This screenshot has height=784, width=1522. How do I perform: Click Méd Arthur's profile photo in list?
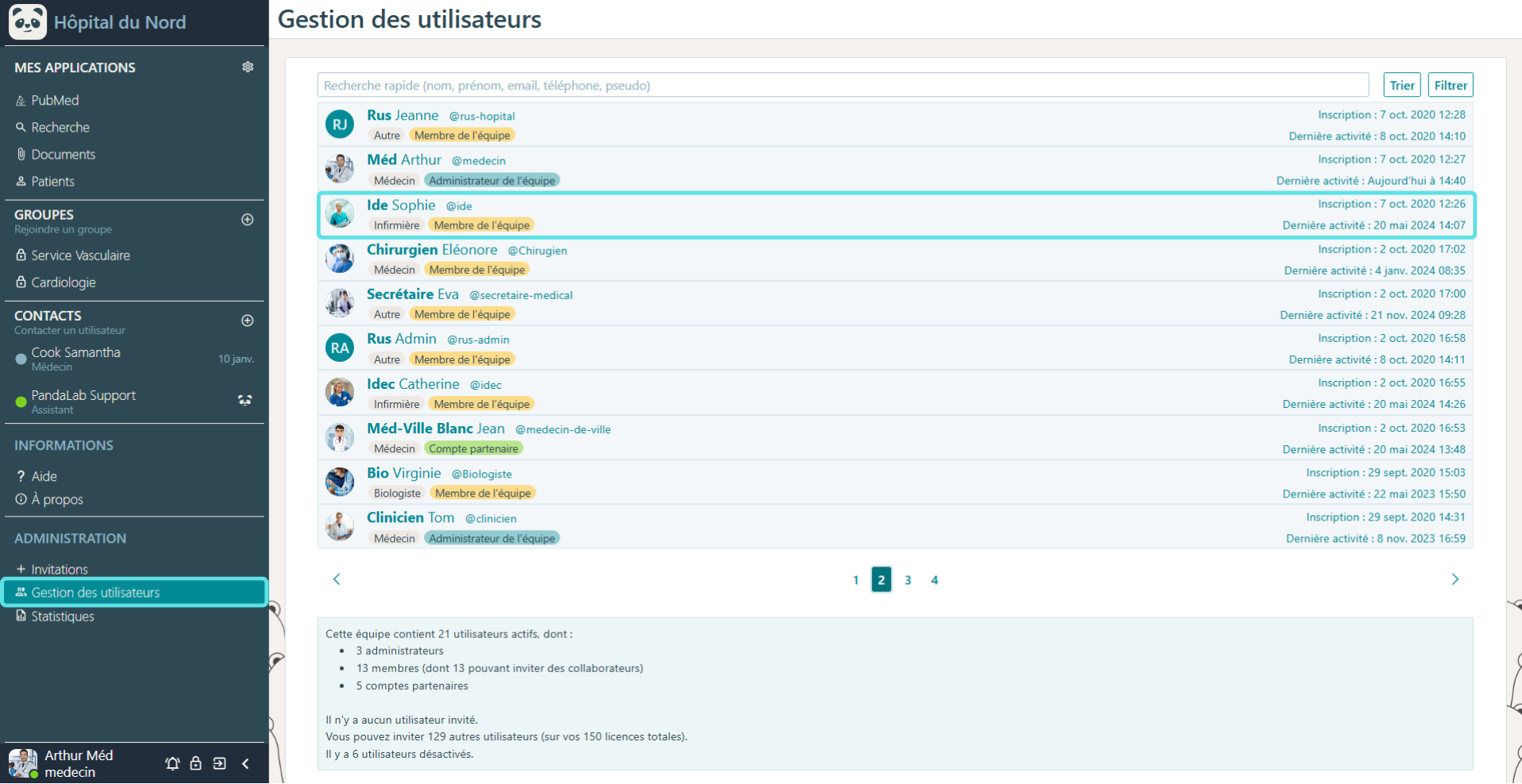(340, 169)
